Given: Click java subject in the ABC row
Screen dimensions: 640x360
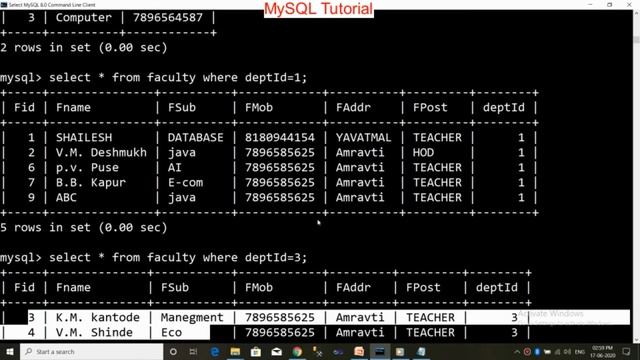Looking at the screenshot, I should click(x=182, y=198).
